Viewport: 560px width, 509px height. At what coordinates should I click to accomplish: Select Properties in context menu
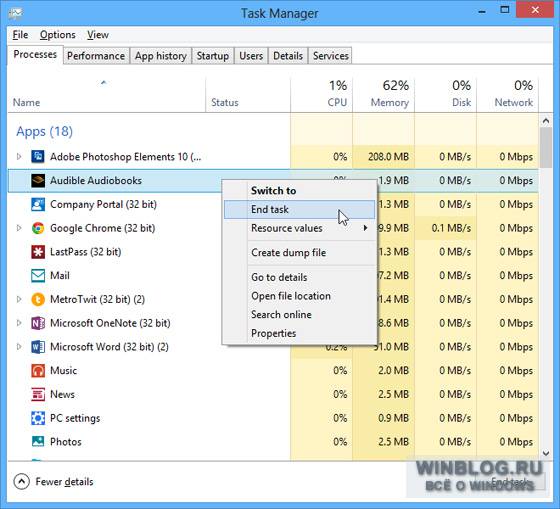(x=300, y=333)
